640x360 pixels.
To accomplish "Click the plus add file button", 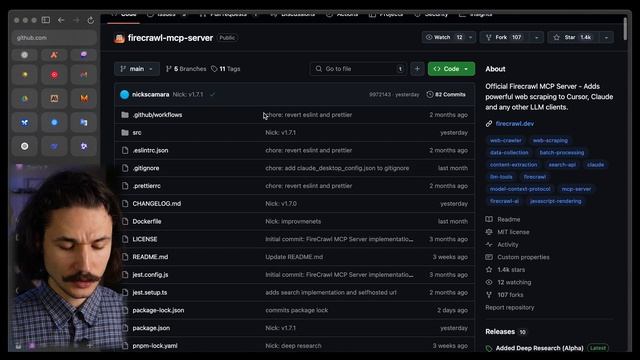I will pyautogui.click(x=417, y=69).
